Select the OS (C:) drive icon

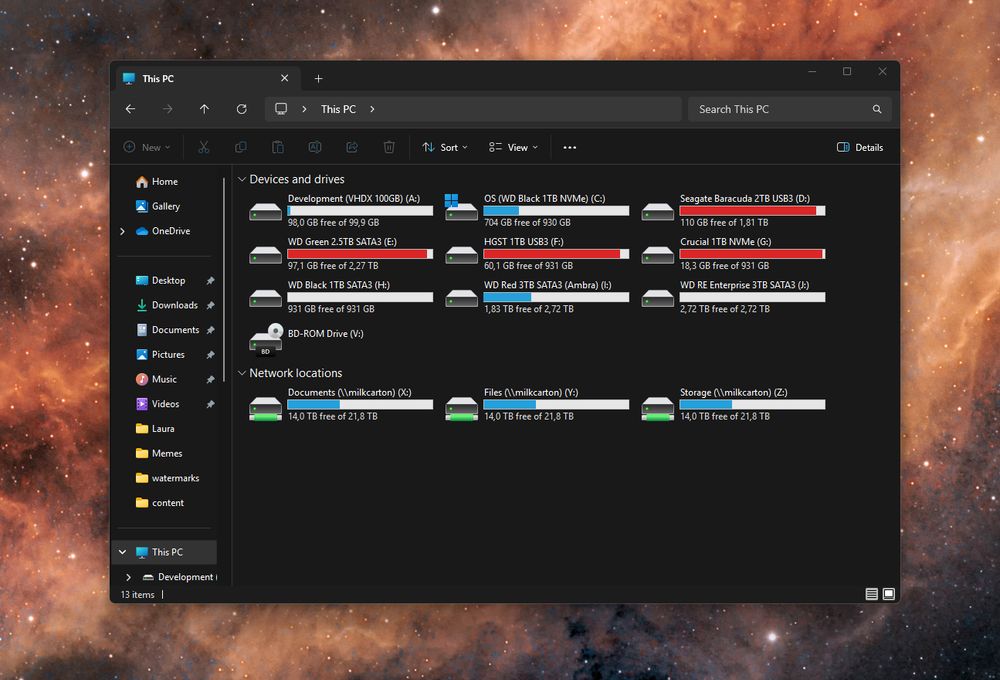(x=461, y=208)
